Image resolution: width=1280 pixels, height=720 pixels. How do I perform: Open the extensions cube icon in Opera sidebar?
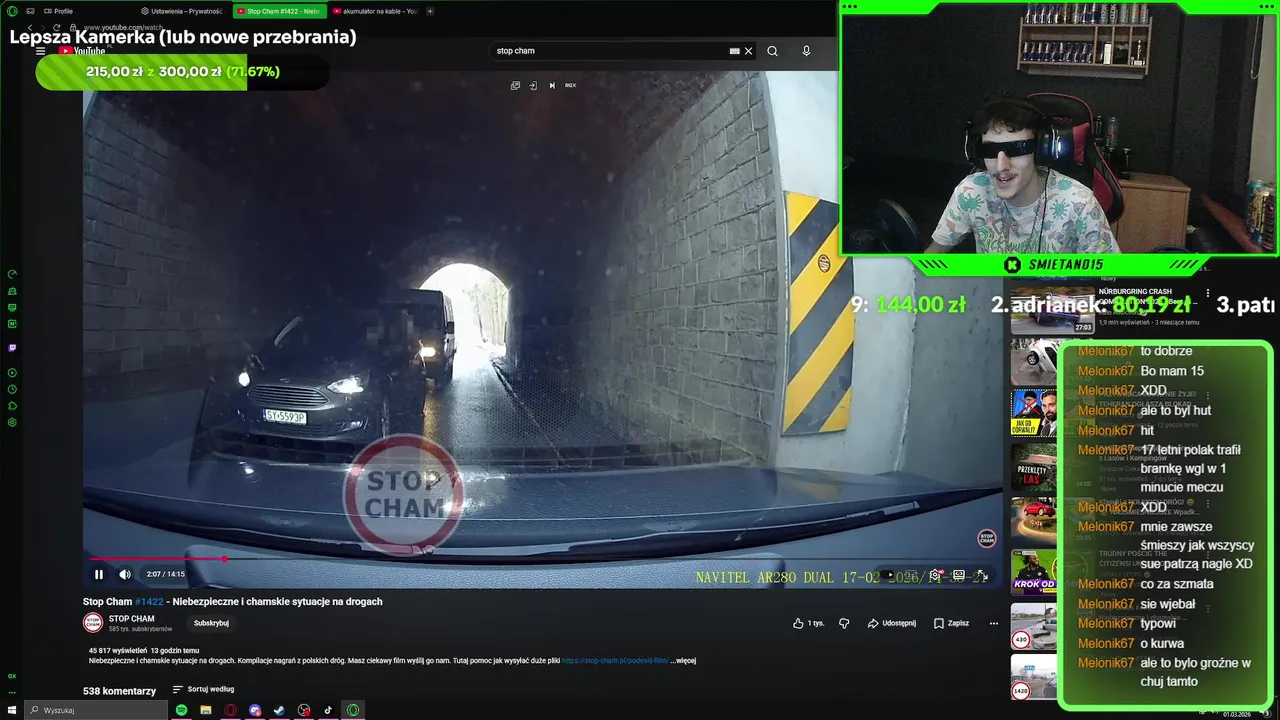click(12, 406)
